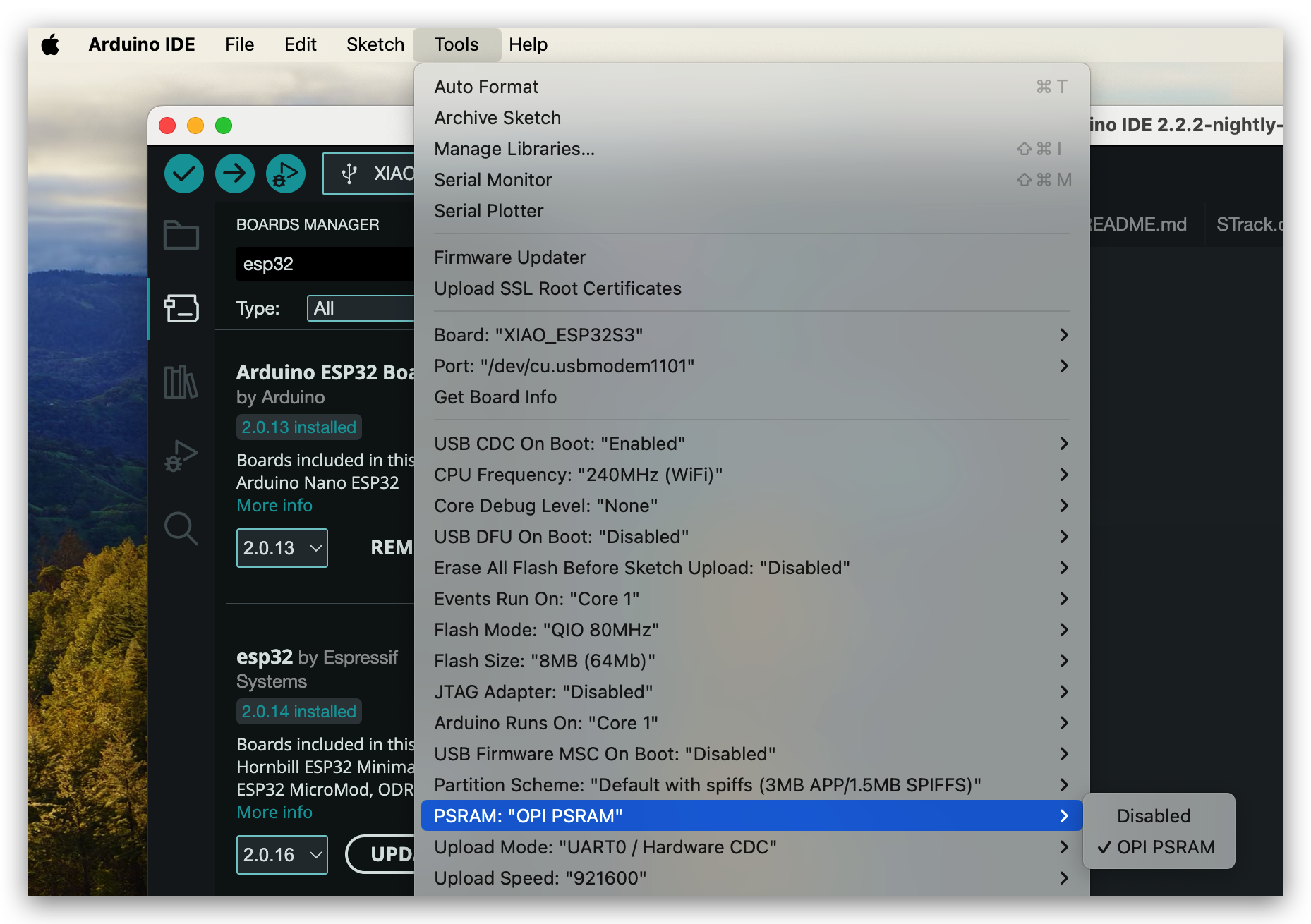This screenshot has height=924, width=1311.
Task: Click the 2.0.13 installed badge
Action: (x=298, y=427)
